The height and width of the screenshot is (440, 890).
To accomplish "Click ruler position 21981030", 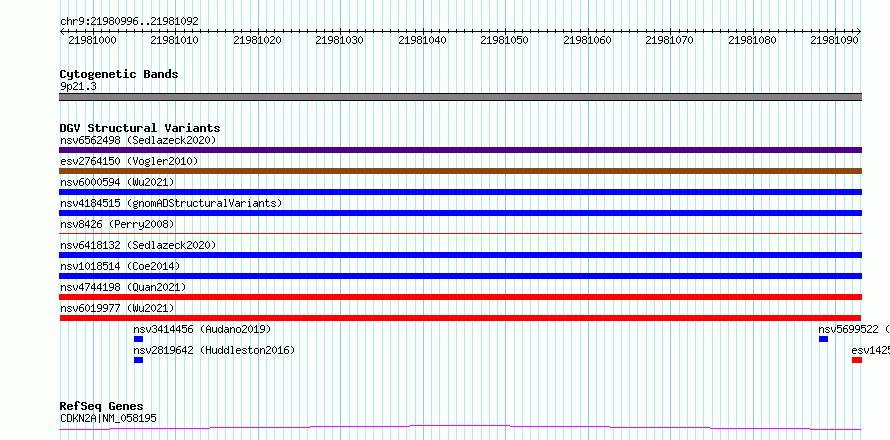I will pos(340,40).
